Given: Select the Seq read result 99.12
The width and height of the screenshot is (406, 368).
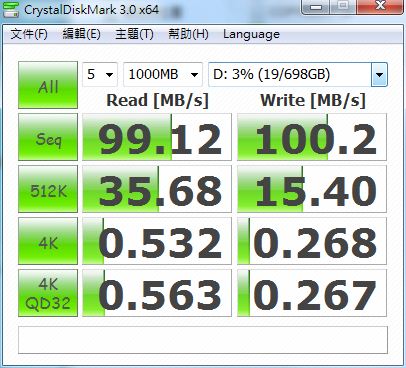Looking at the screenshot, I should pyautogui.click(x=157, y=137).
